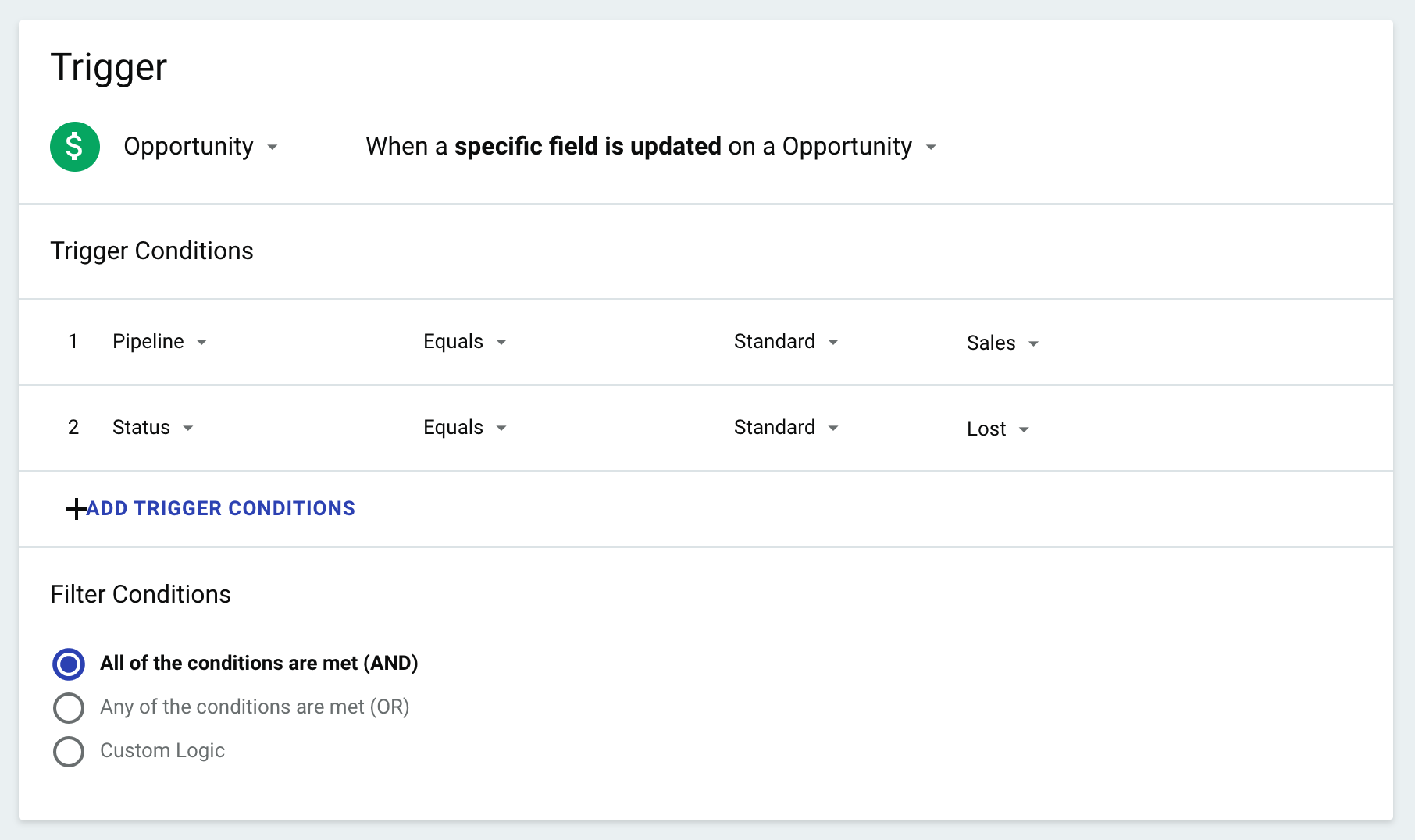Change the Equals operator in row 1
The height and width of the screenshot is (840, 1415).
point(465,342)
